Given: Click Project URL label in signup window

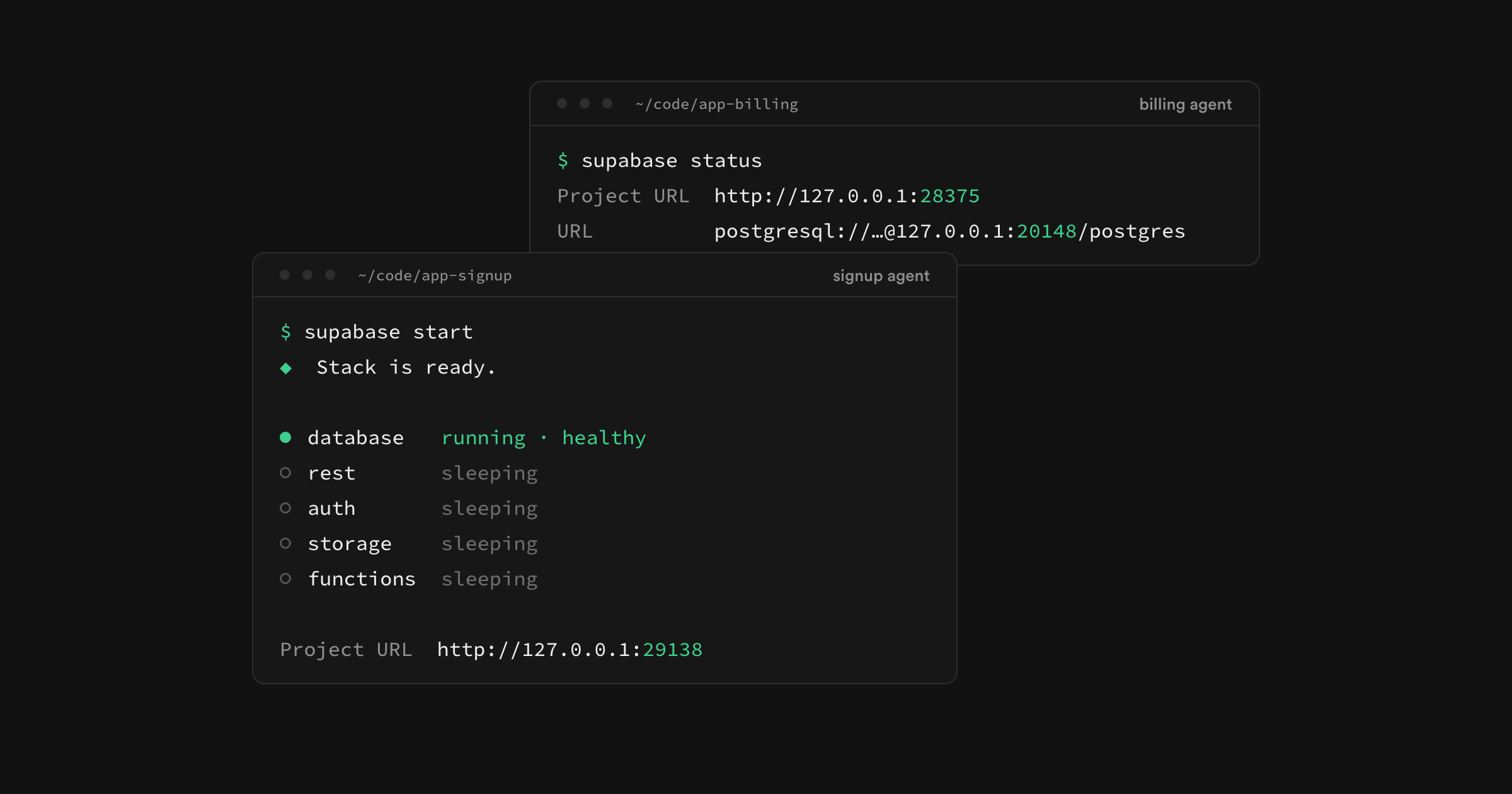Looking at the screenshot, I should [x=346, y=650].
